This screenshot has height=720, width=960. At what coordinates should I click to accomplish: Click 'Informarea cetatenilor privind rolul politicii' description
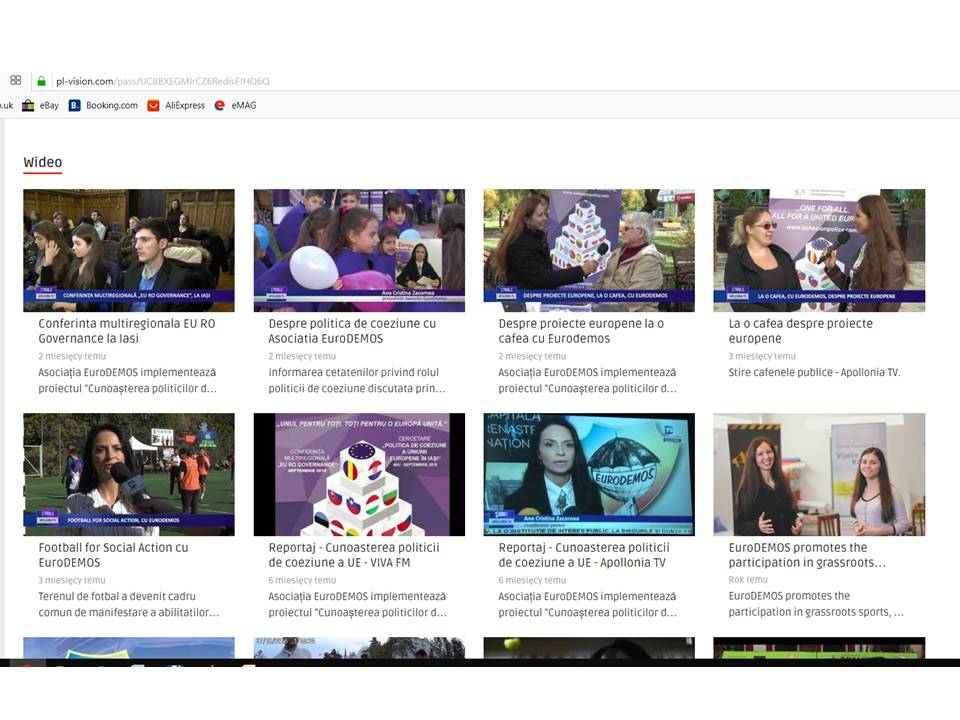(x=357, y=380)
